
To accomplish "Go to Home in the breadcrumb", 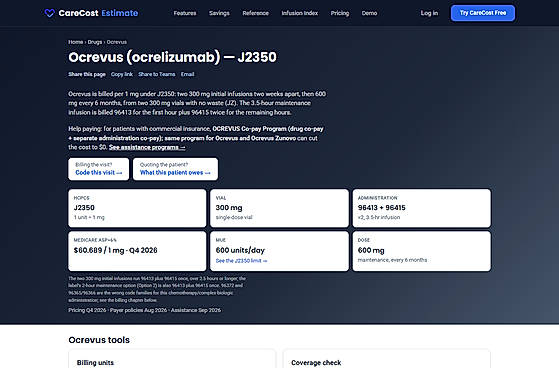I will click(x=76, y=42).
